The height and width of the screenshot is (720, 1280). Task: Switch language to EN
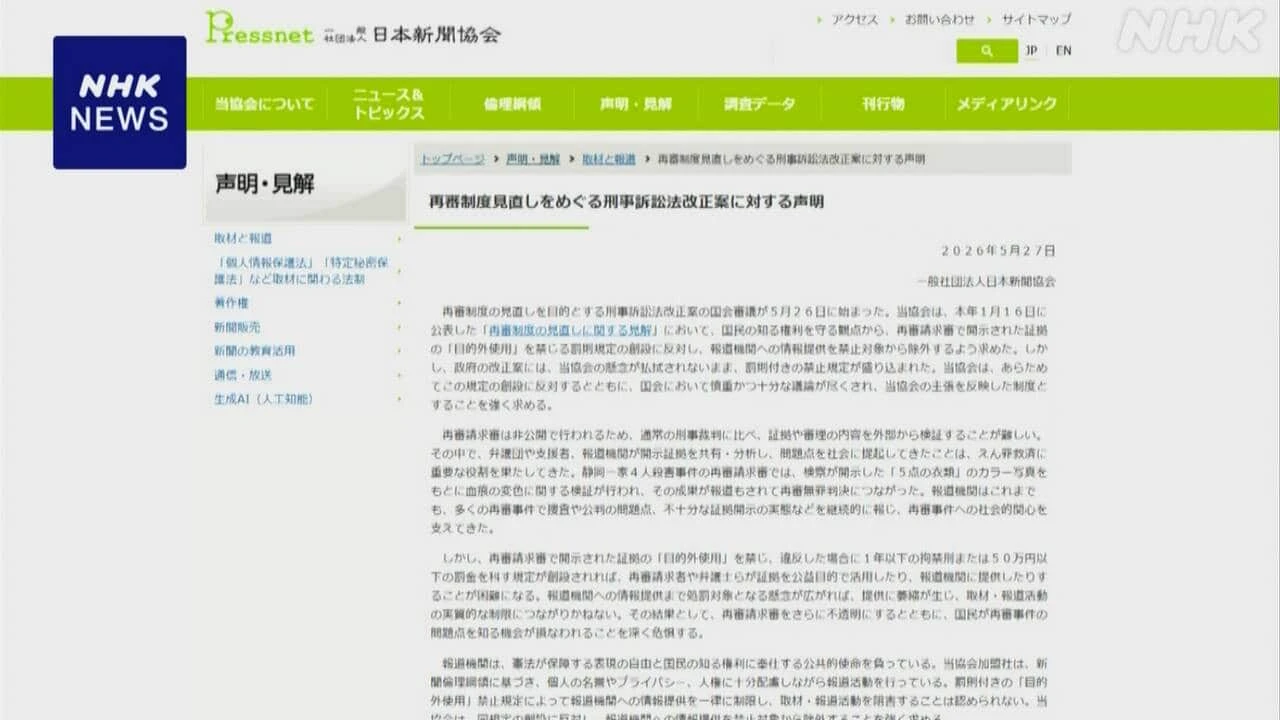click(1063, 51)
